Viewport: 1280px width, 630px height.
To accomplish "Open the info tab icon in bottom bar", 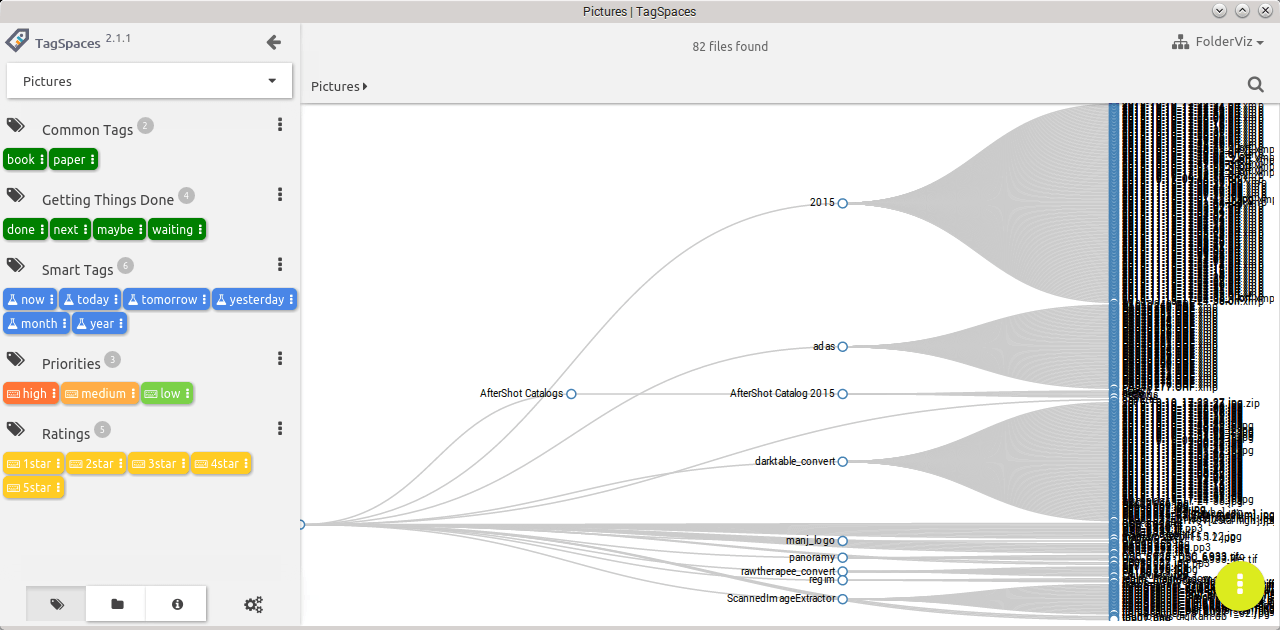I will (177, 604).
